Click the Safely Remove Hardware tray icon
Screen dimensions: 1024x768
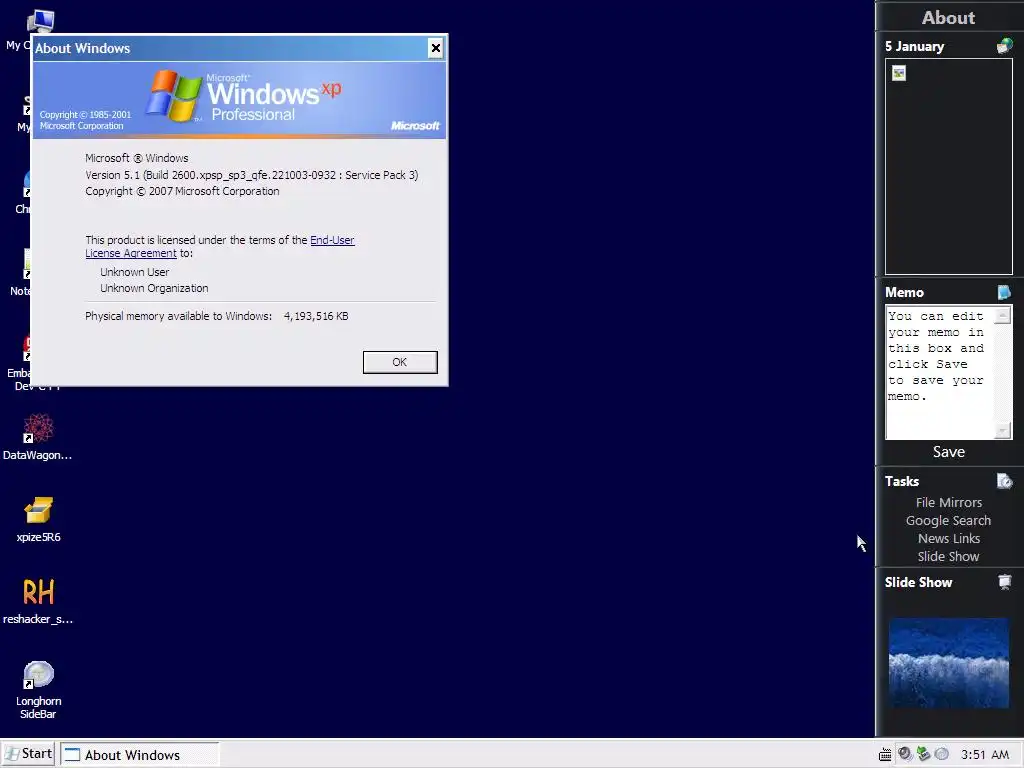923,754
